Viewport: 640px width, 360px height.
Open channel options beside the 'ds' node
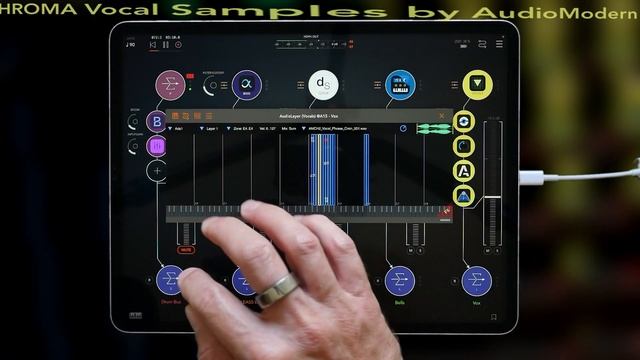pos(301,85)
